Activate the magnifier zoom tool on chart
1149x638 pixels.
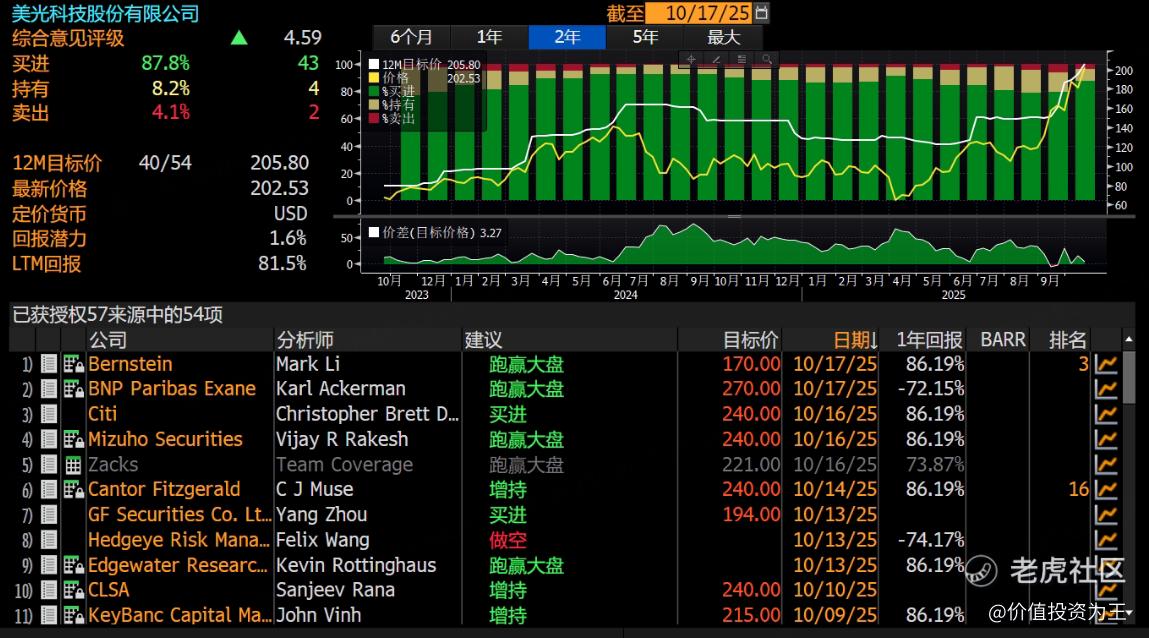(766, 59)
